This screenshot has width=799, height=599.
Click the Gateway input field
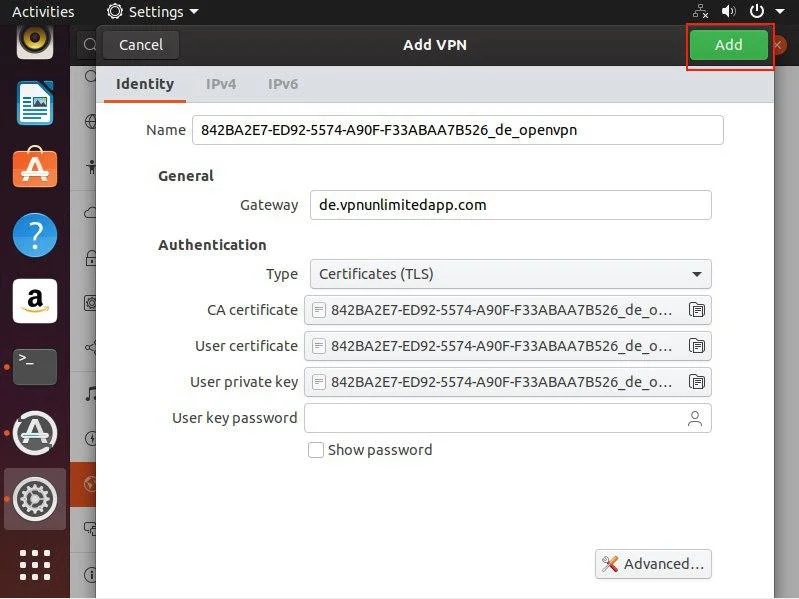coord(510,205)
